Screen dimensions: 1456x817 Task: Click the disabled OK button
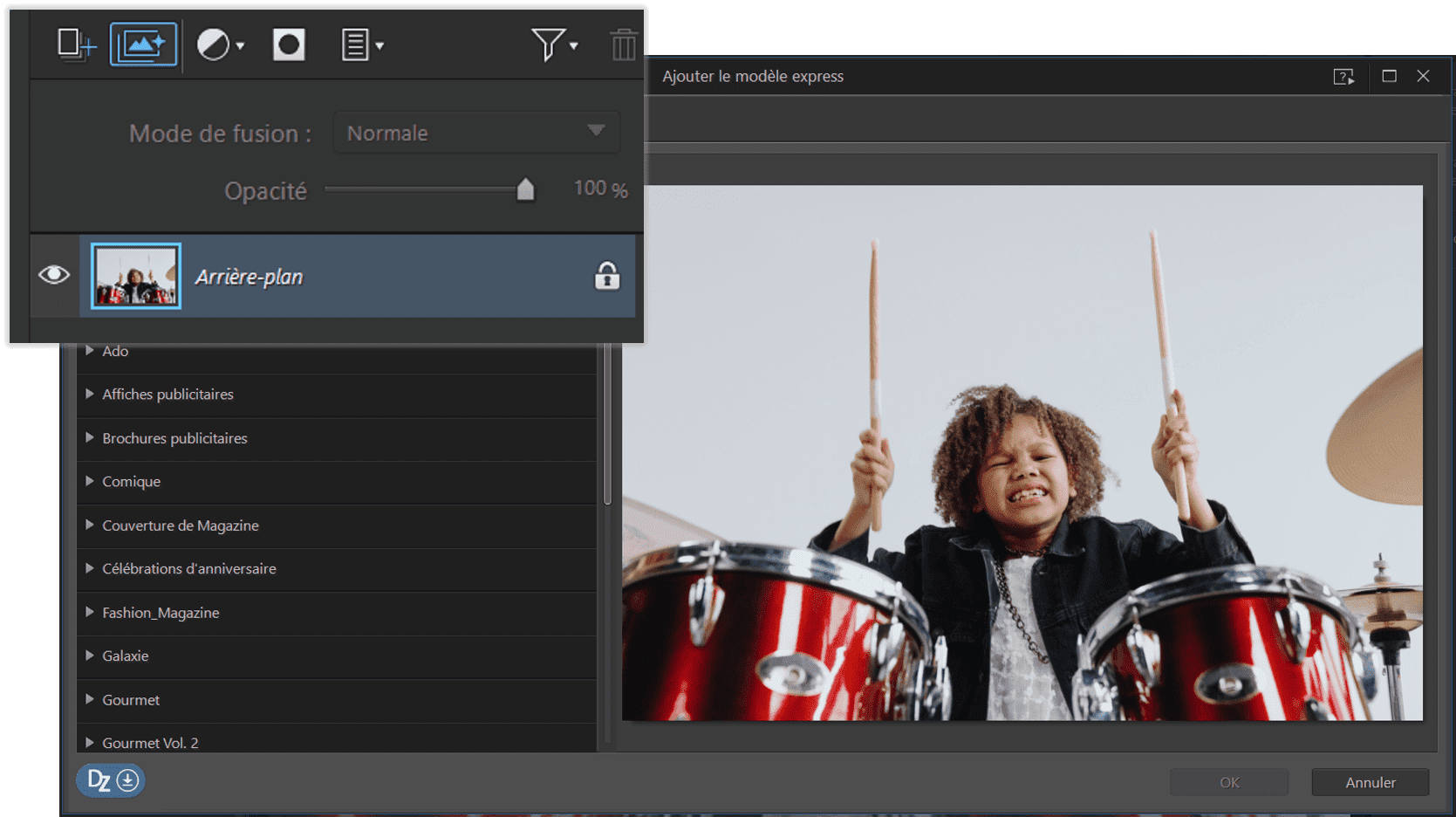tap(1229, 782)
